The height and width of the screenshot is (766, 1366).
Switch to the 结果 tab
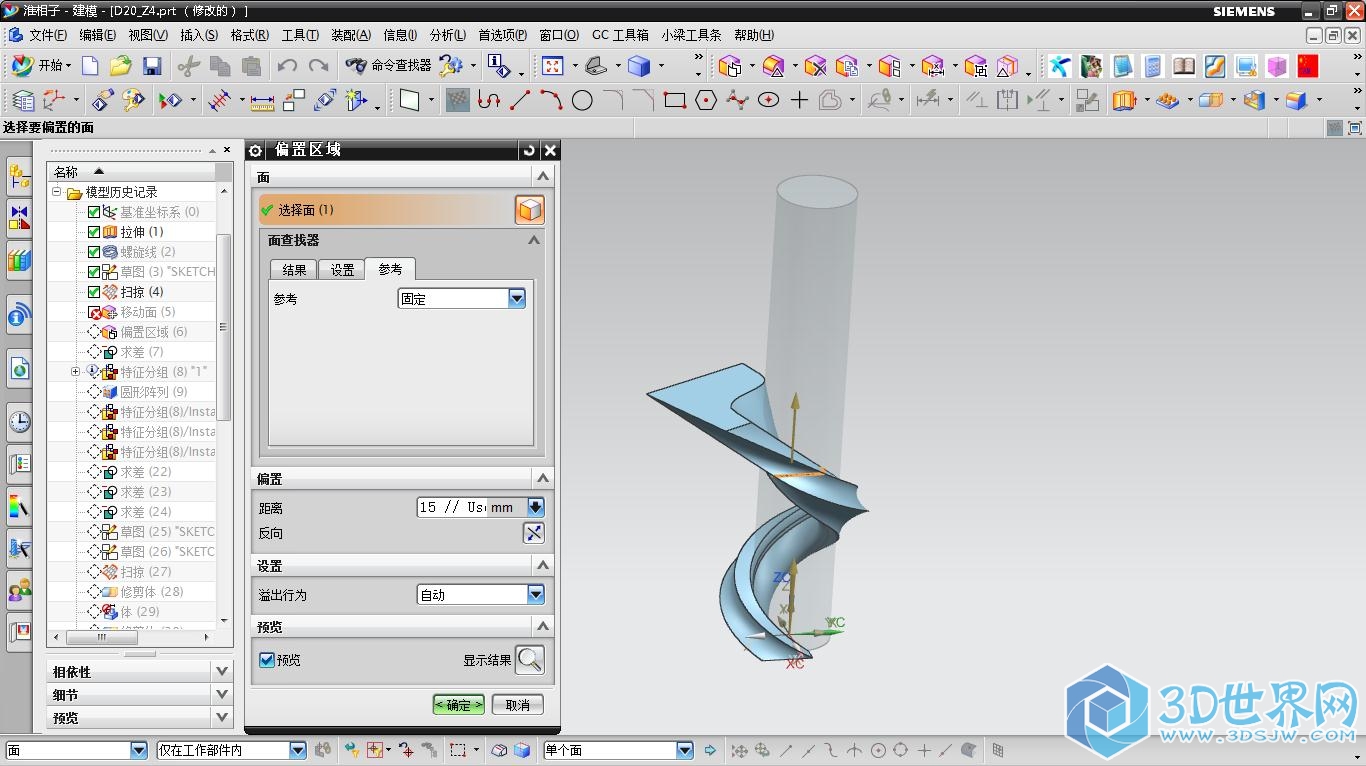click(x=294, y=270)
